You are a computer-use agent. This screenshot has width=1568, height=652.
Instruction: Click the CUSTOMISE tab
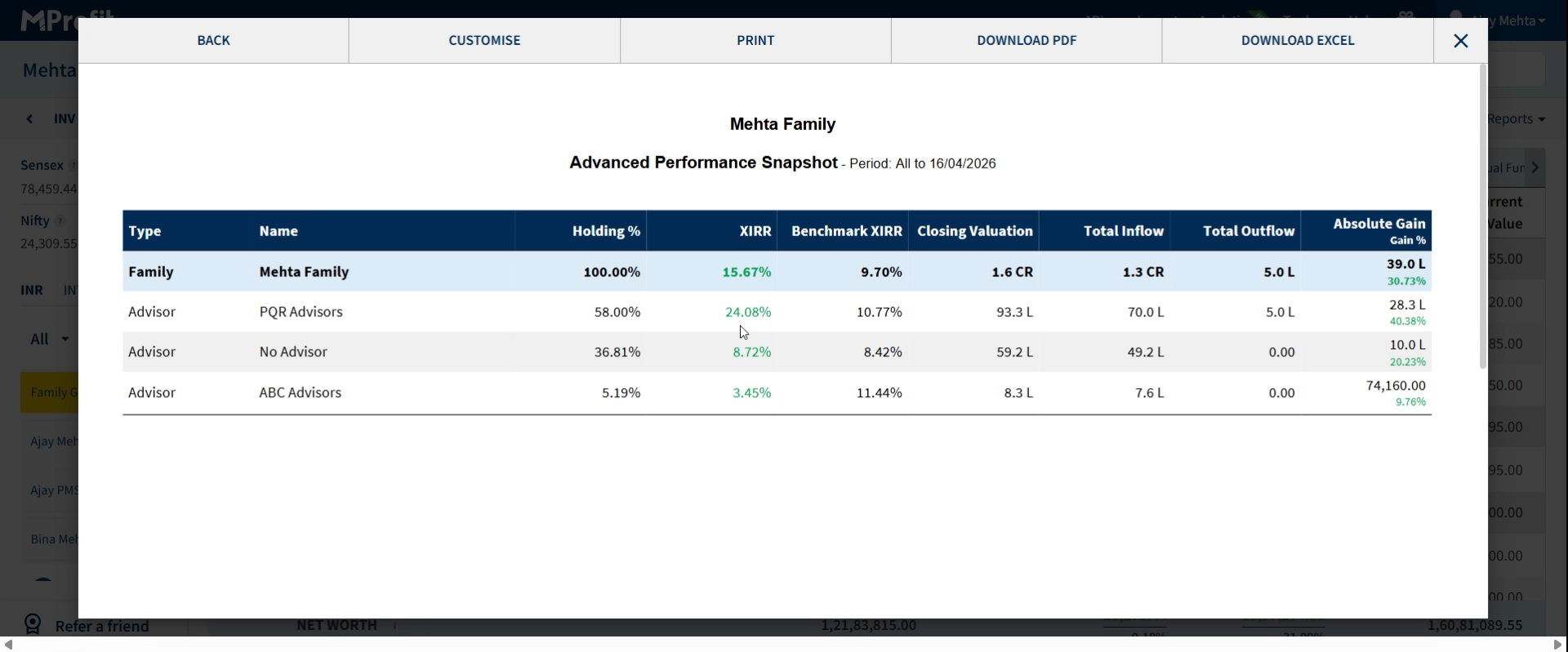(484, 41)
